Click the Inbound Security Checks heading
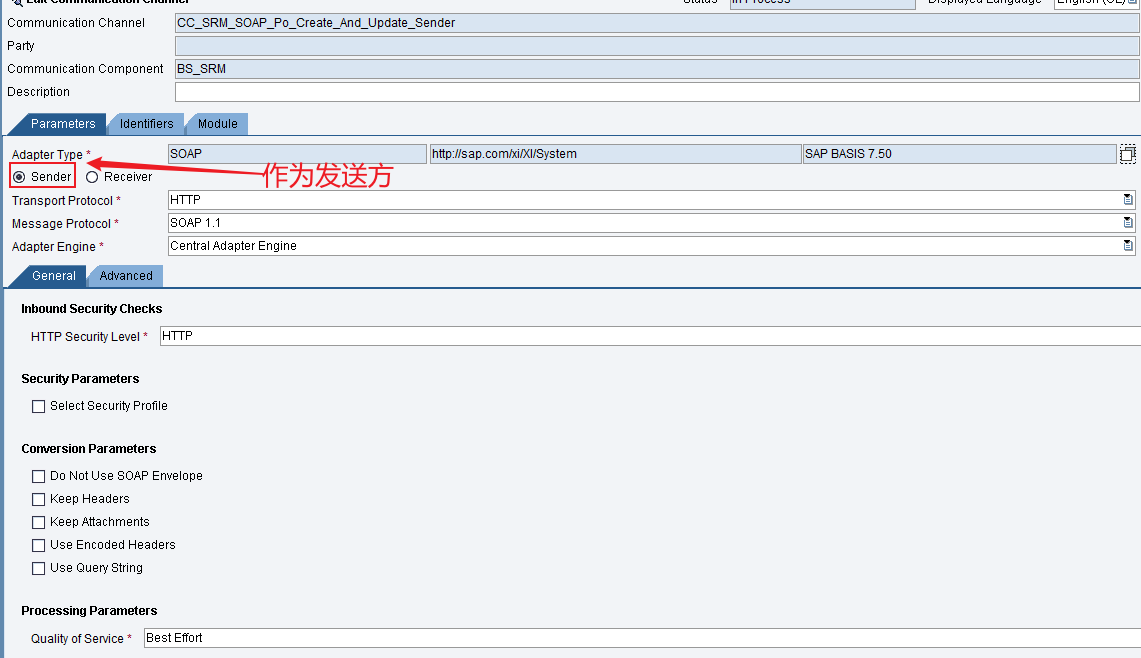Viewport: 1141px width, 658px height. pos(92,309)
